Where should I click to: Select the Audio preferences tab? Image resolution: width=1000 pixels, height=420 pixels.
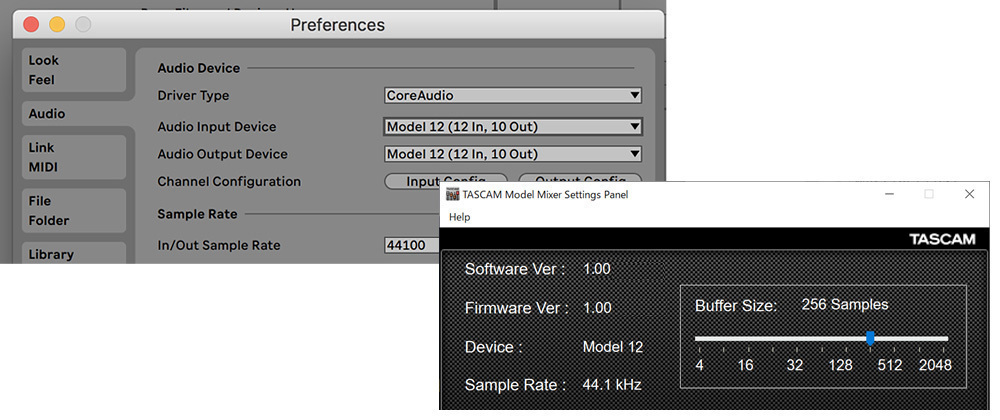[x=73, y=114]
